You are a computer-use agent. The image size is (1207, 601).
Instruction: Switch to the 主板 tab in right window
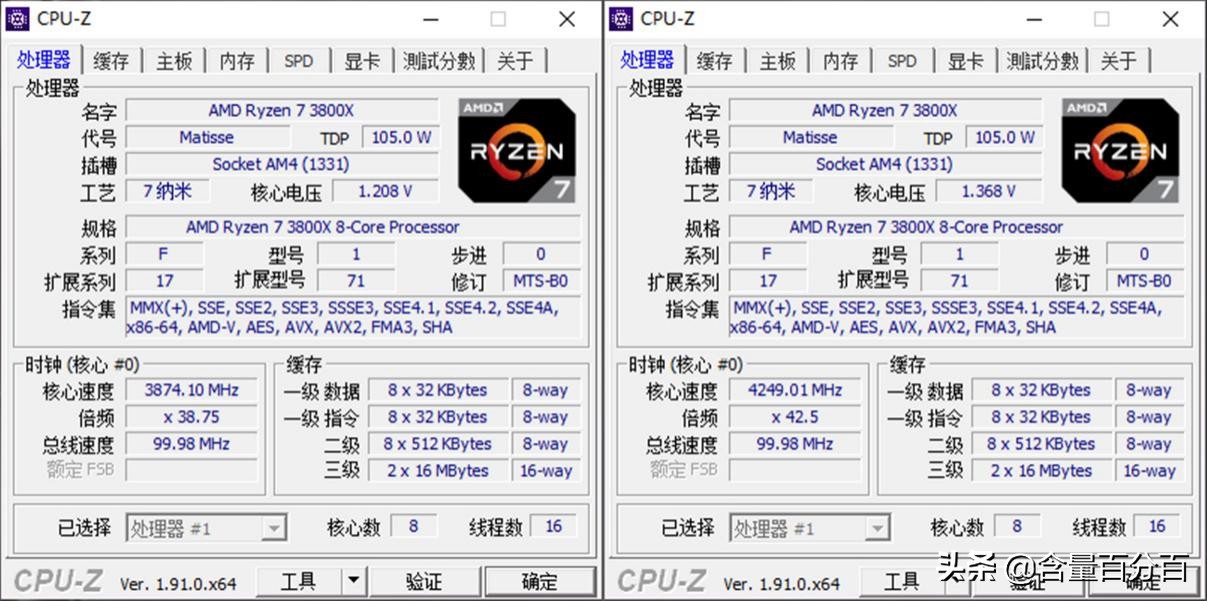778,60
